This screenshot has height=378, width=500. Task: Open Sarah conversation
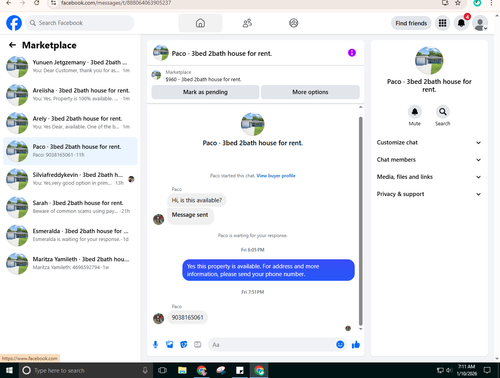(70, 207)
